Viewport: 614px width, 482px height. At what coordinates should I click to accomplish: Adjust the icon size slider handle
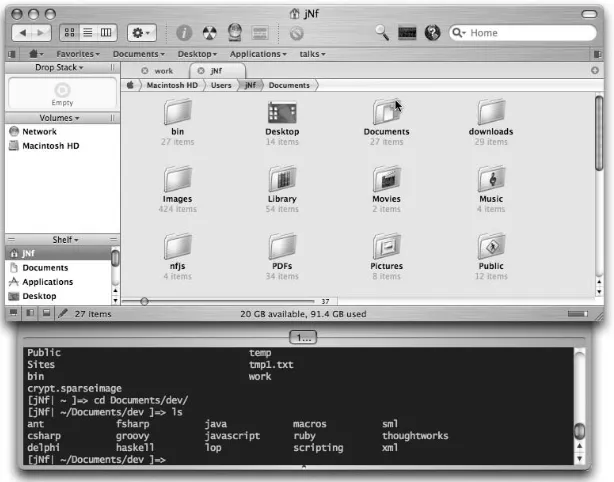144,301
